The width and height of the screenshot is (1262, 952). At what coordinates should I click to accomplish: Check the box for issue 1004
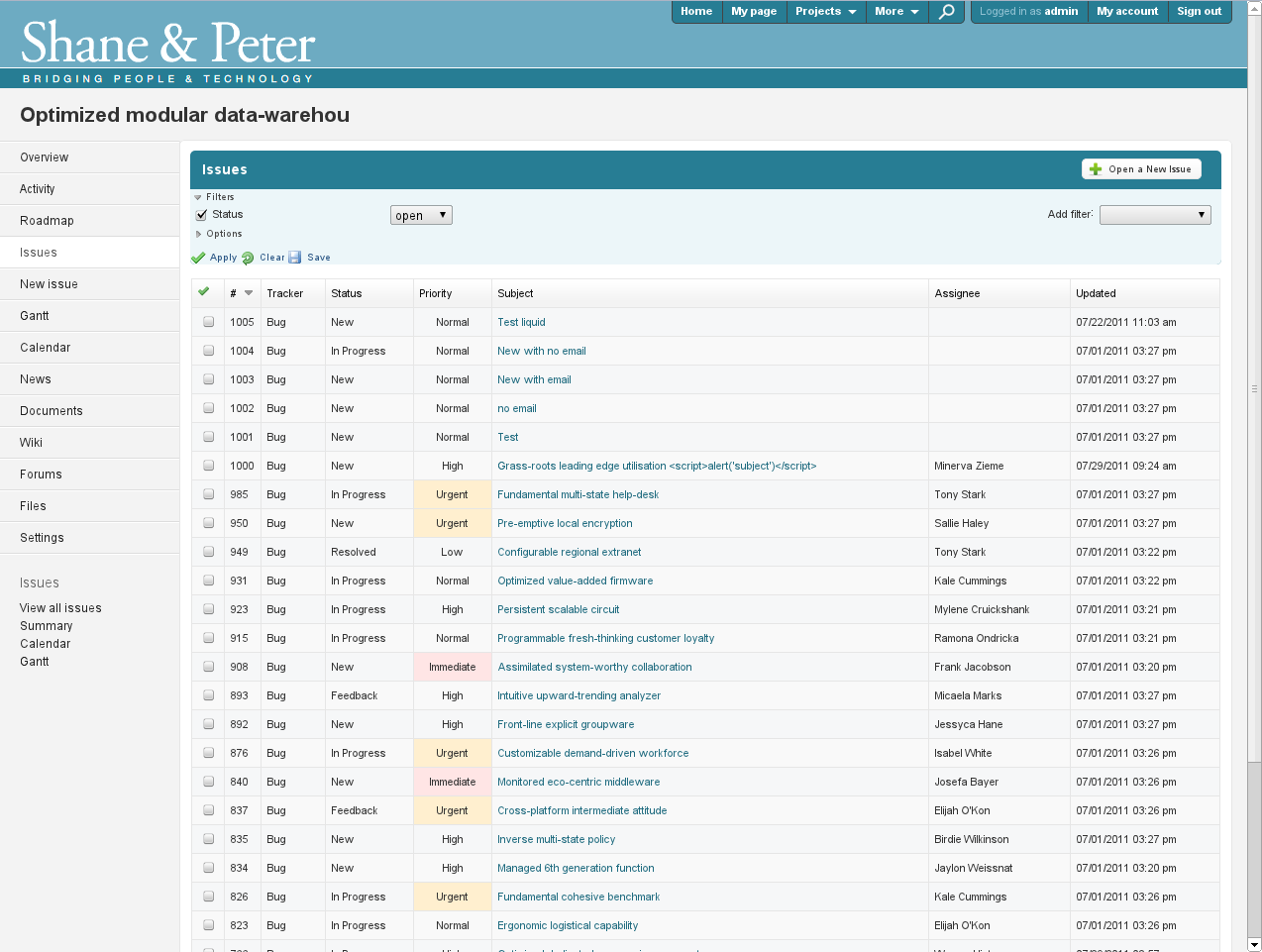click(209, 351)
